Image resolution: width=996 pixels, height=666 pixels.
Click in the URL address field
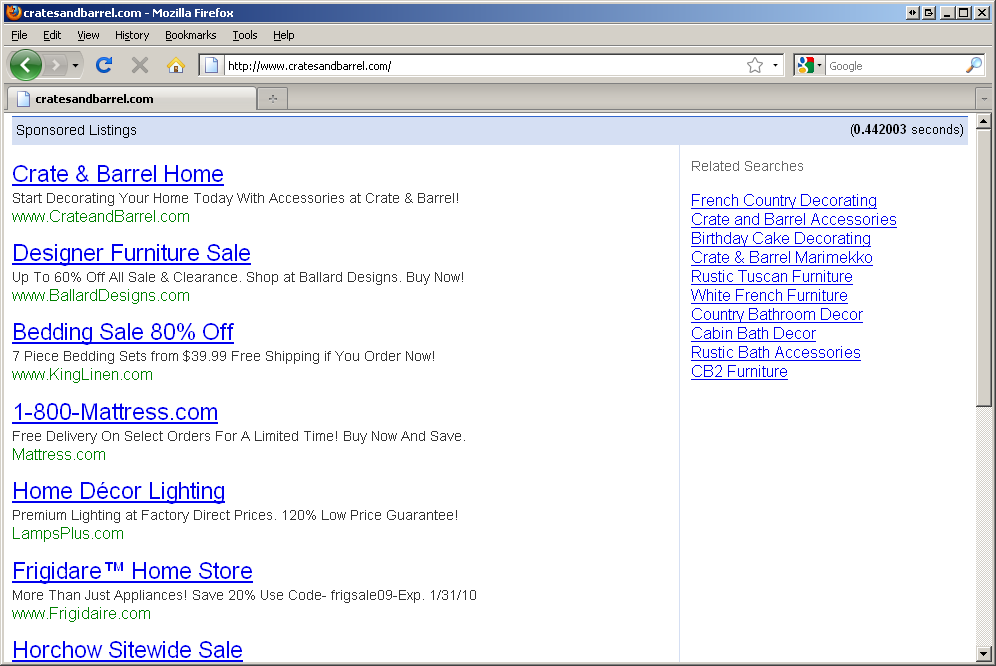pyautogui.click(x=483, y=66)
